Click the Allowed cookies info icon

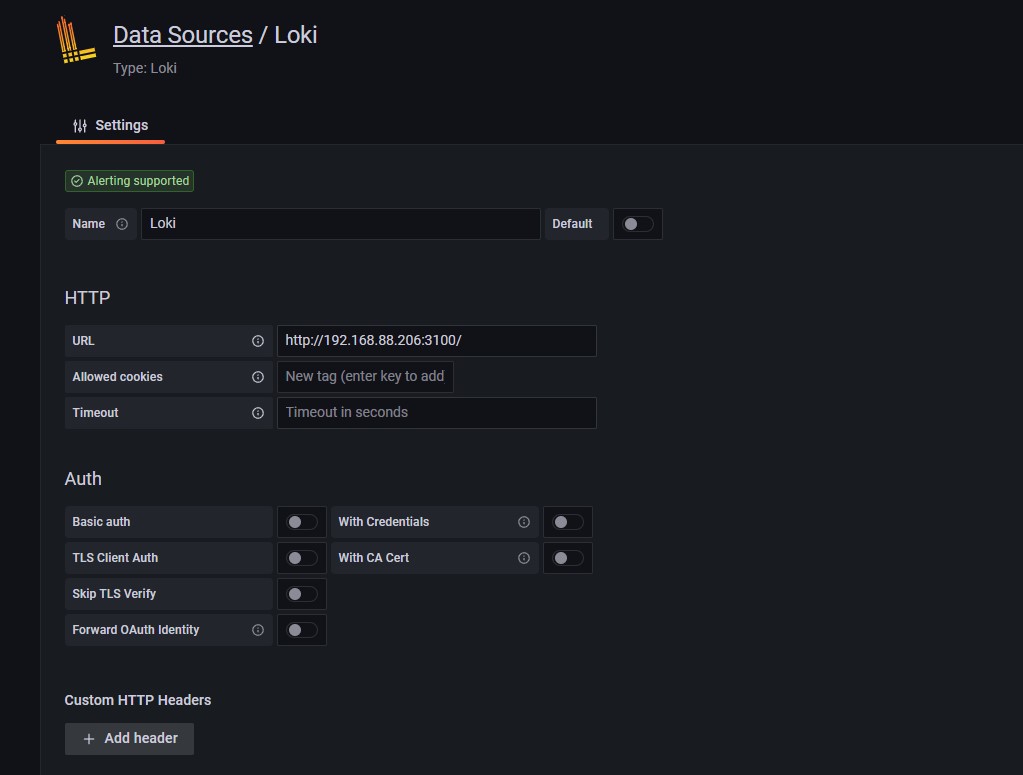tap(258, 377)
